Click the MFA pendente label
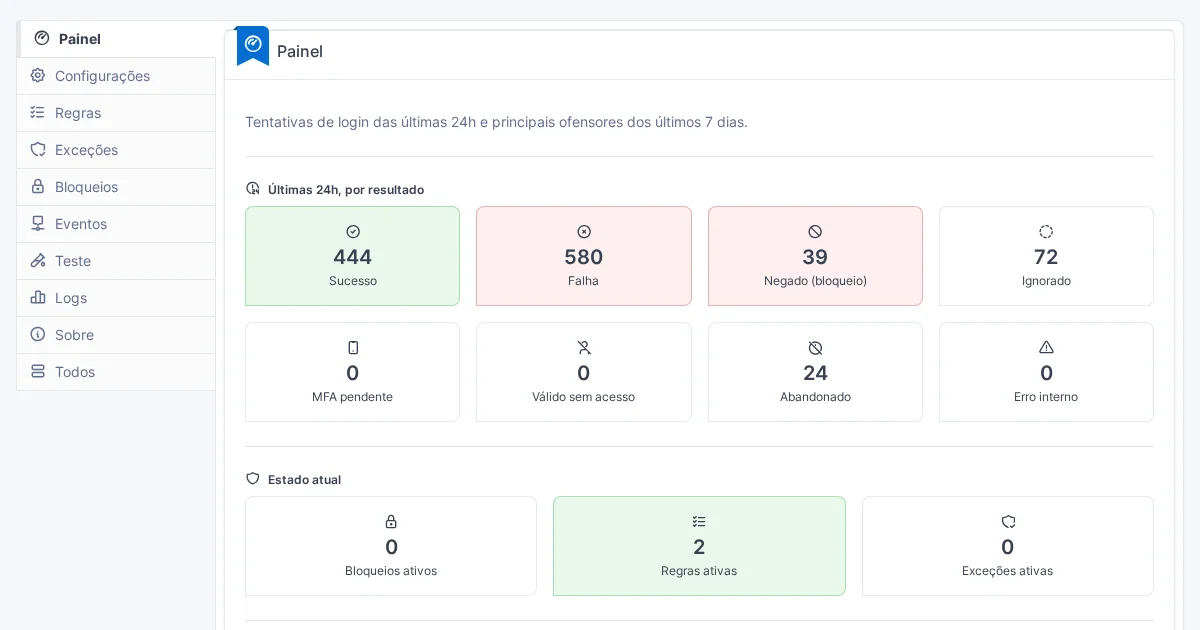1200x630 pixels. (x=353, y=397)
